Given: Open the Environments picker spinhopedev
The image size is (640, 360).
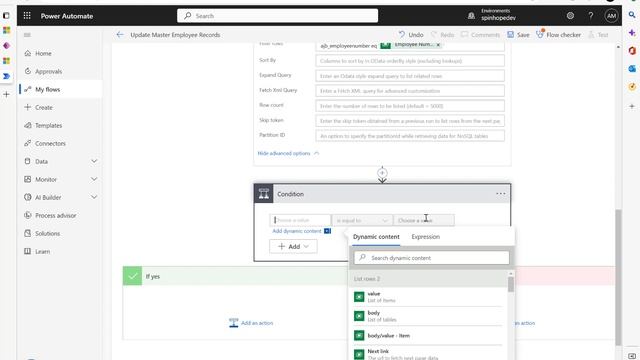Looking at the screenshot, I should coord(493,16).
